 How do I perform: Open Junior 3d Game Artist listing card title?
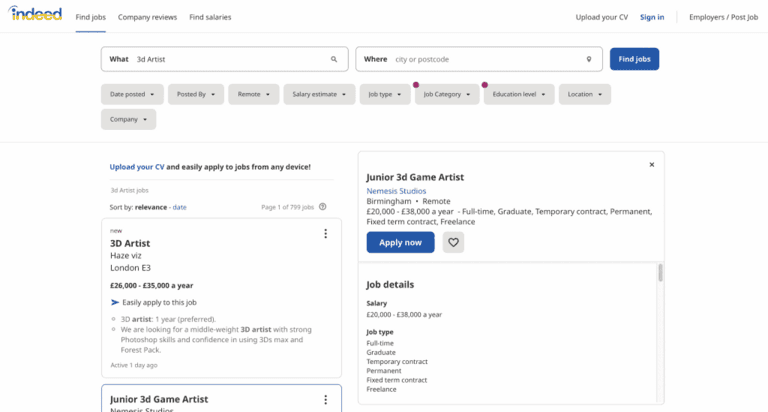click(x=159, y=399)
